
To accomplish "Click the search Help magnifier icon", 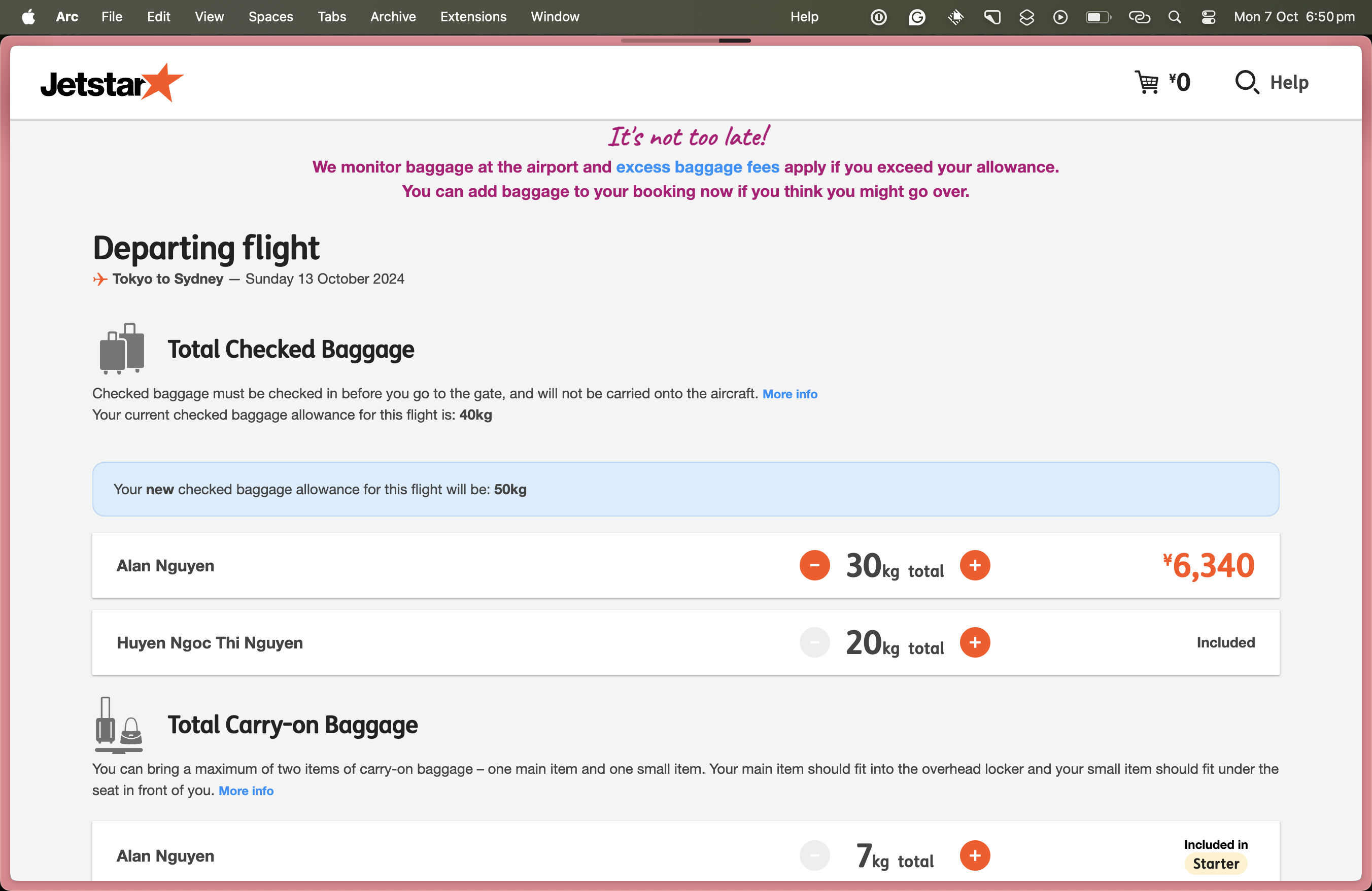I will point(1246,82).
